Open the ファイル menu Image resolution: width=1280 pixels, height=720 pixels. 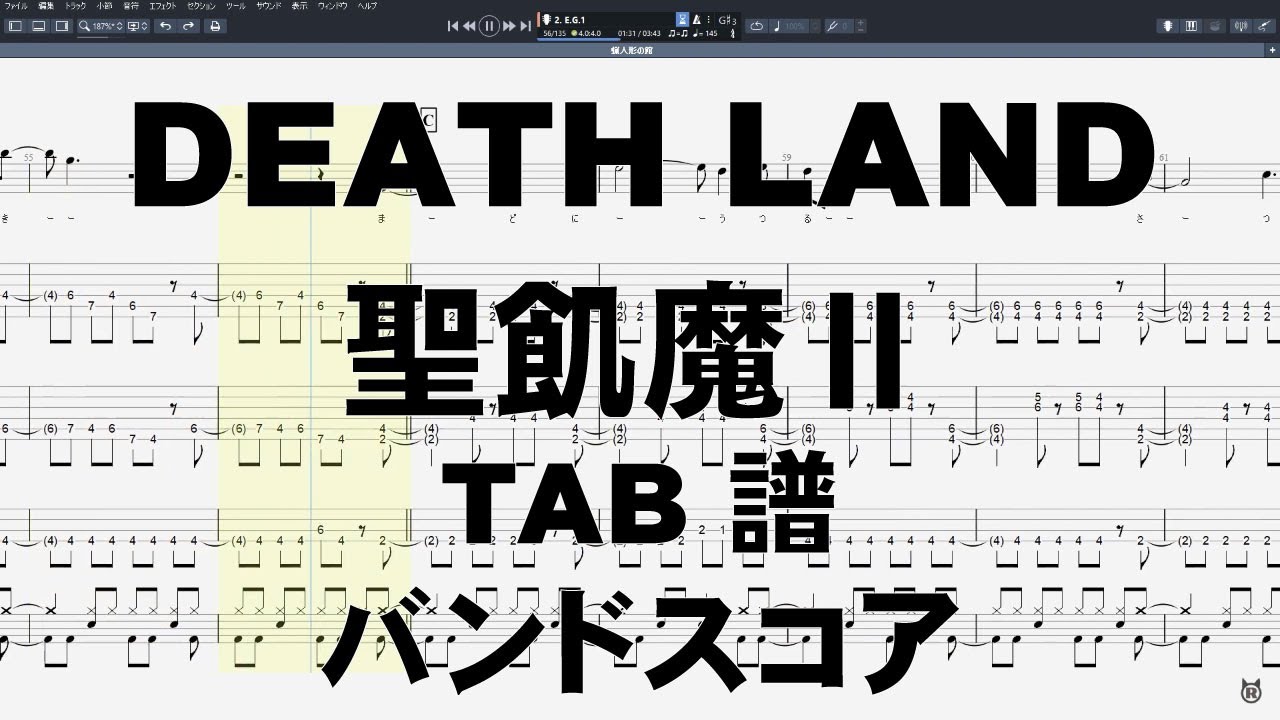point(17,6)
